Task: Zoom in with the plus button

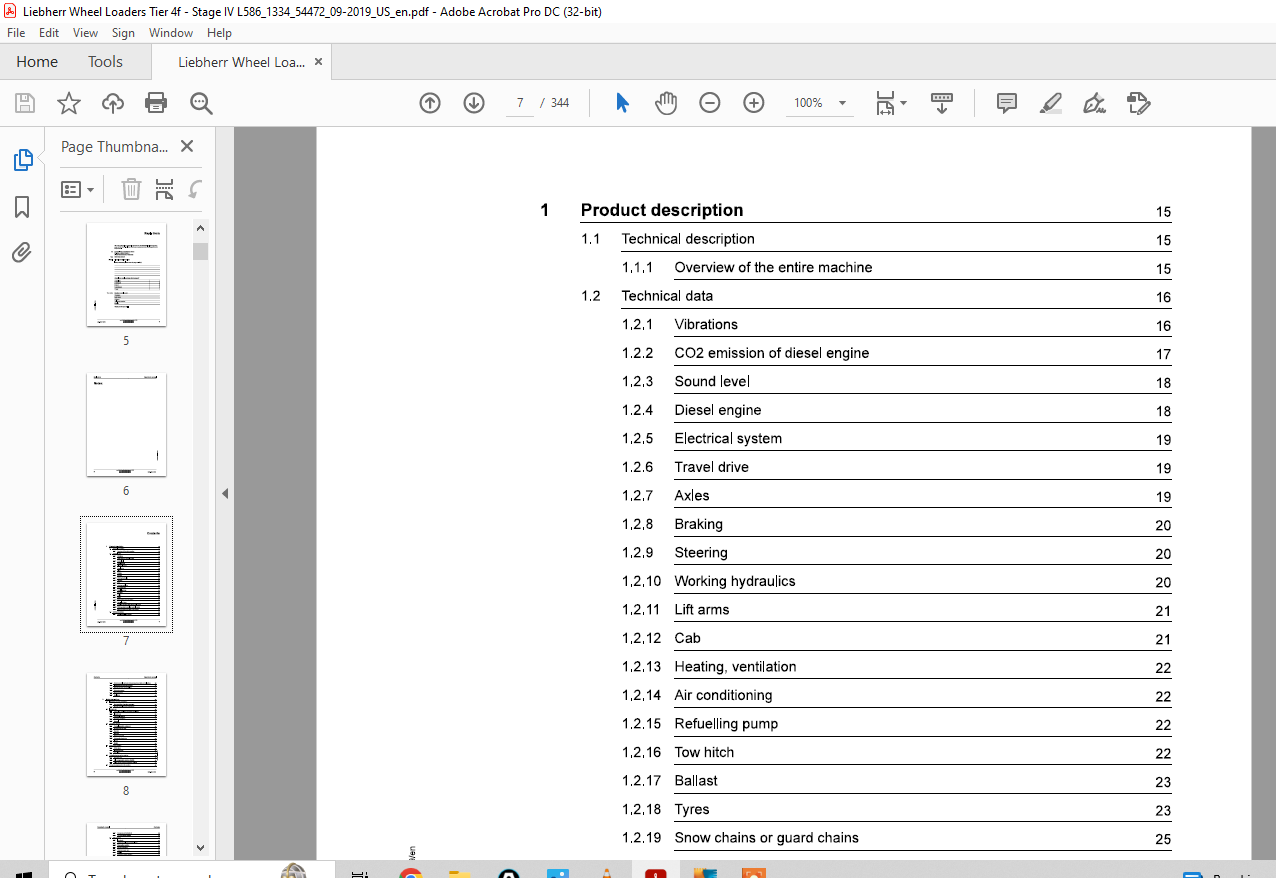Action: [x=754, y=103]
